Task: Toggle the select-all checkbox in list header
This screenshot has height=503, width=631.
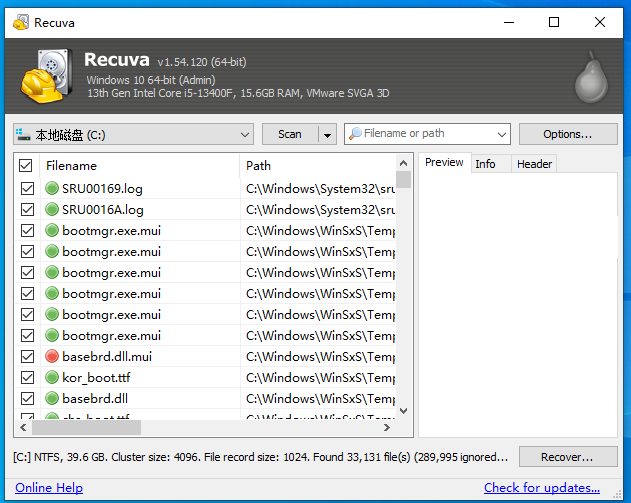Action: tap(26, 165)
